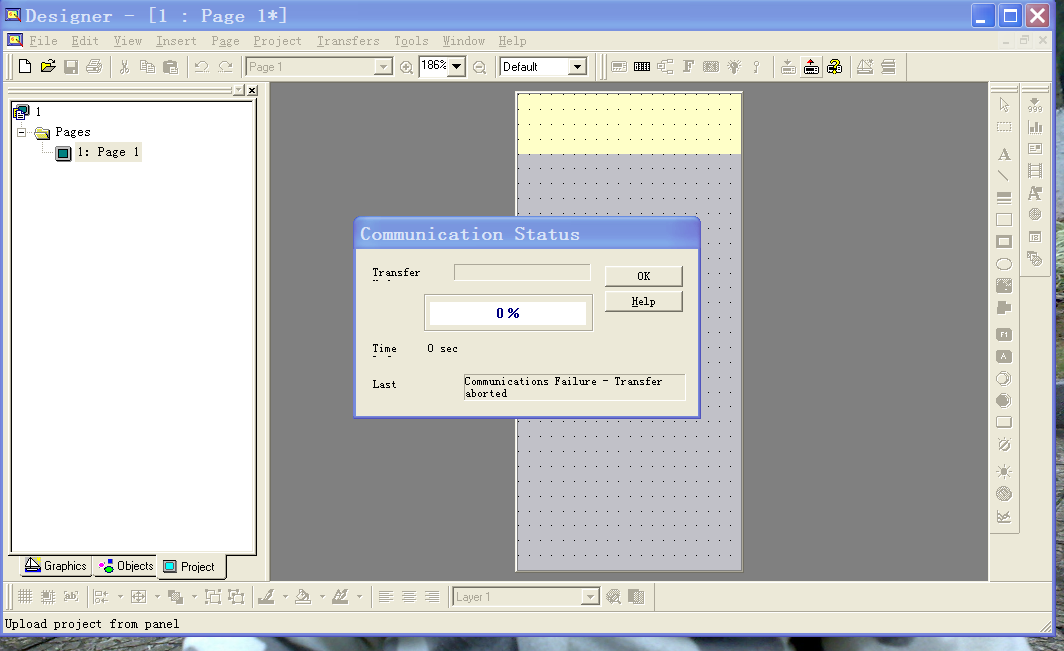Open the Project menu
The image size is (1064, 651).
click(277, 41)
